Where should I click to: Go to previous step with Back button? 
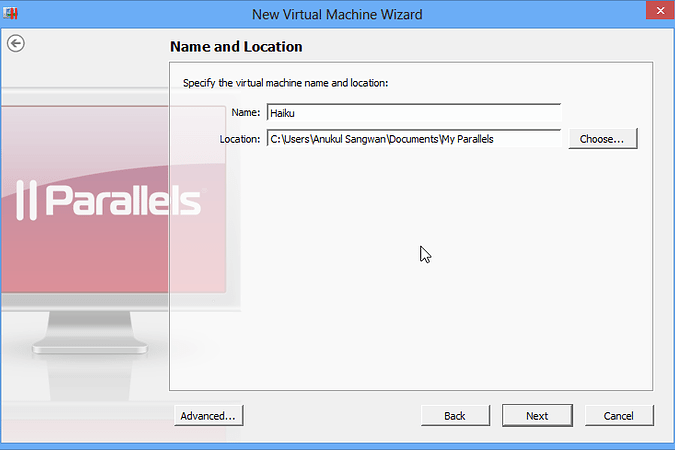pos(455,416)
